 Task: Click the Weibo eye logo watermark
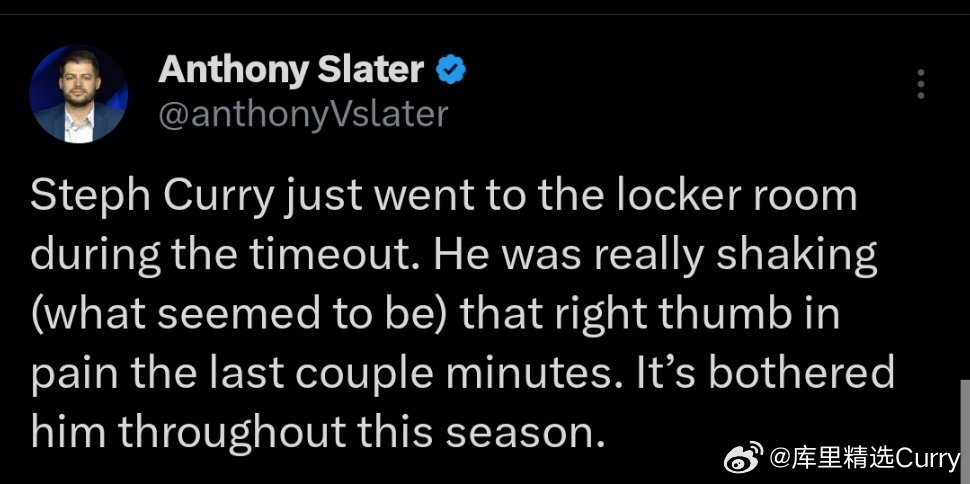coord(744,458)
